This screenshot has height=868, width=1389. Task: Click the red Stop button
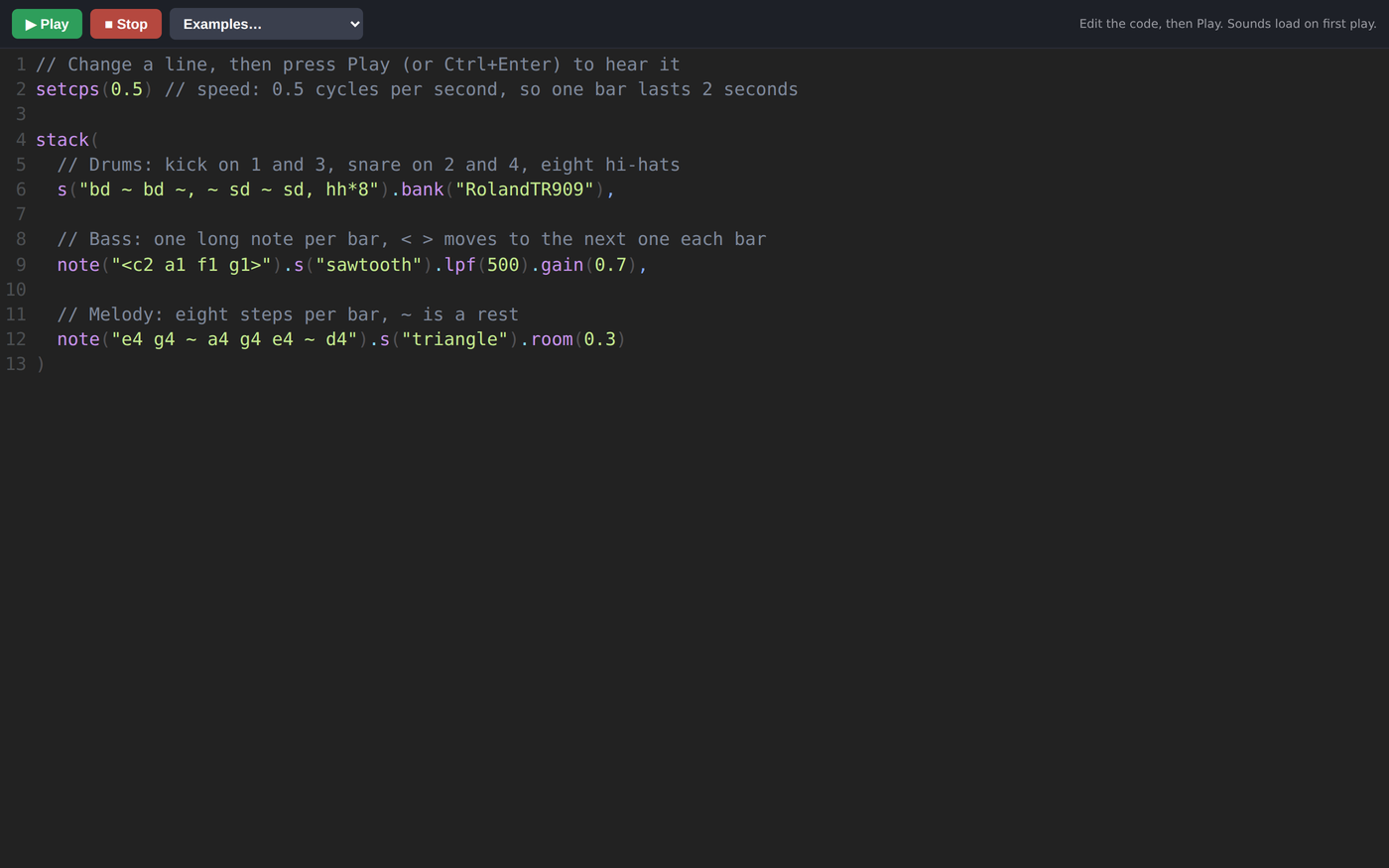(126, 24)
